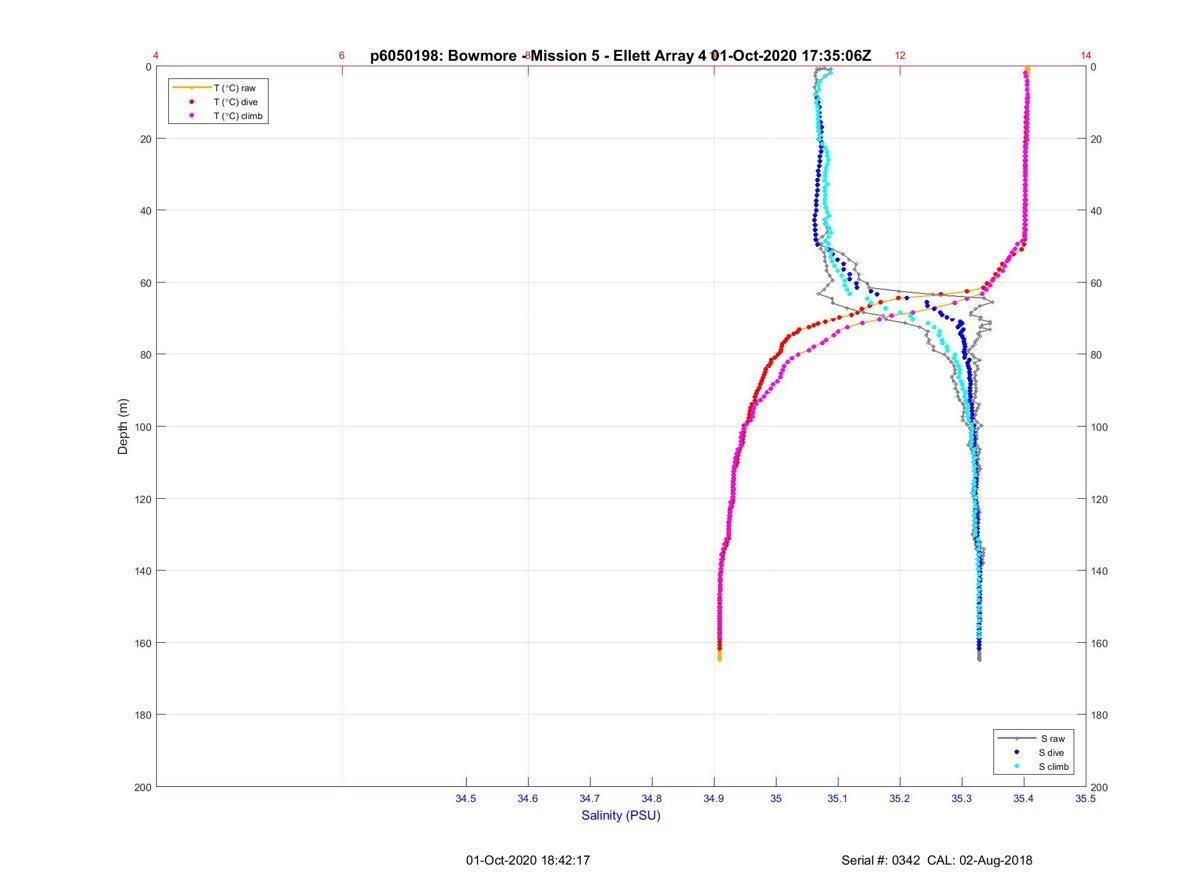This screenshot has height=885, width=1200.
Task: Click the red temperature tick label '14'
Action: click(1086, 56)
